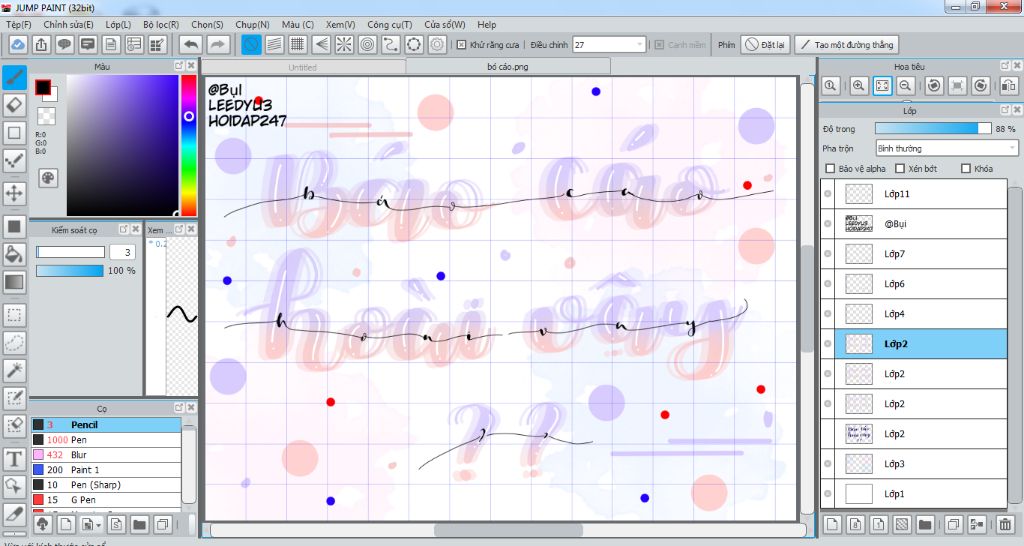The width and height of the screenshot is (1024, 546).
Task: Select the Lasso tool
Action: click(14, 343)
